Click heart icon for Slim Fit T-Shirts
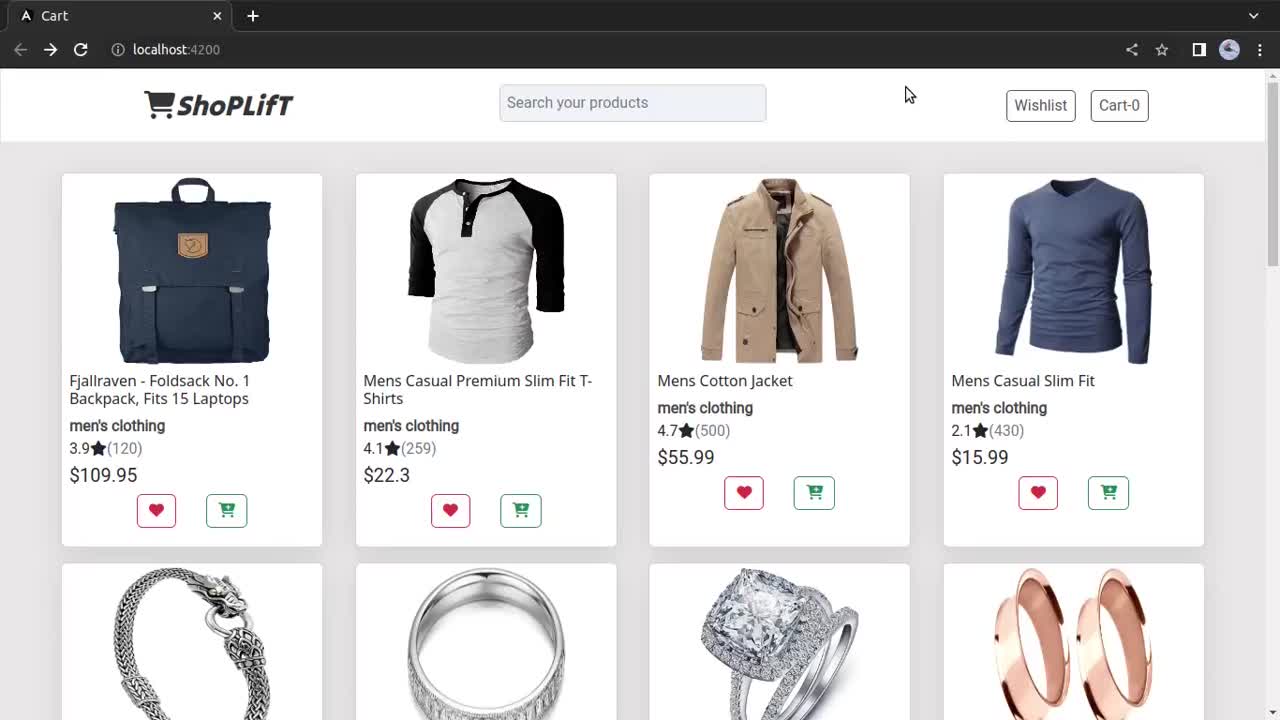 pyautogui.click(x=450, y=510)
